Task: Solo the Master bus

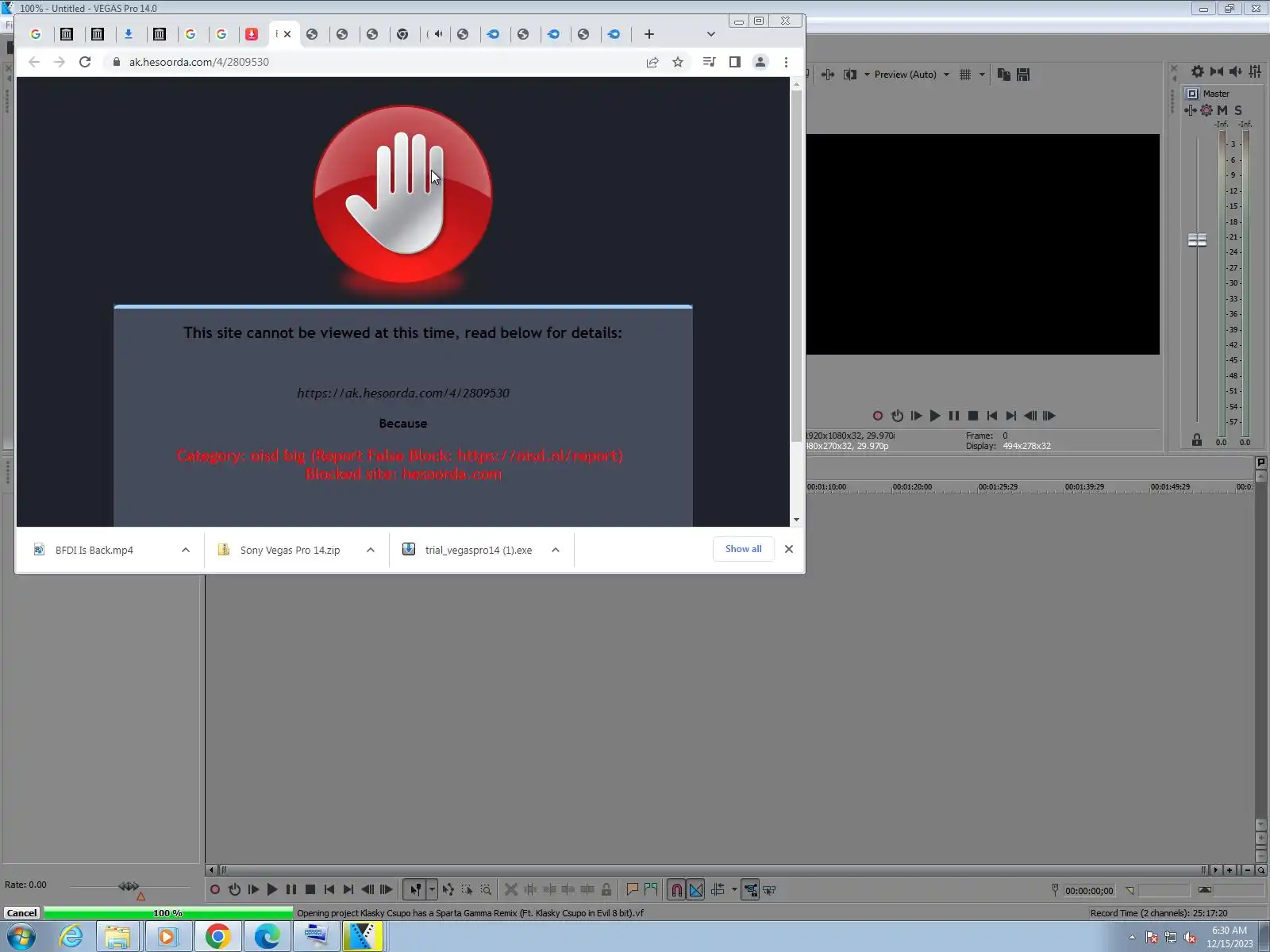Action: (x=1238, y=110)
